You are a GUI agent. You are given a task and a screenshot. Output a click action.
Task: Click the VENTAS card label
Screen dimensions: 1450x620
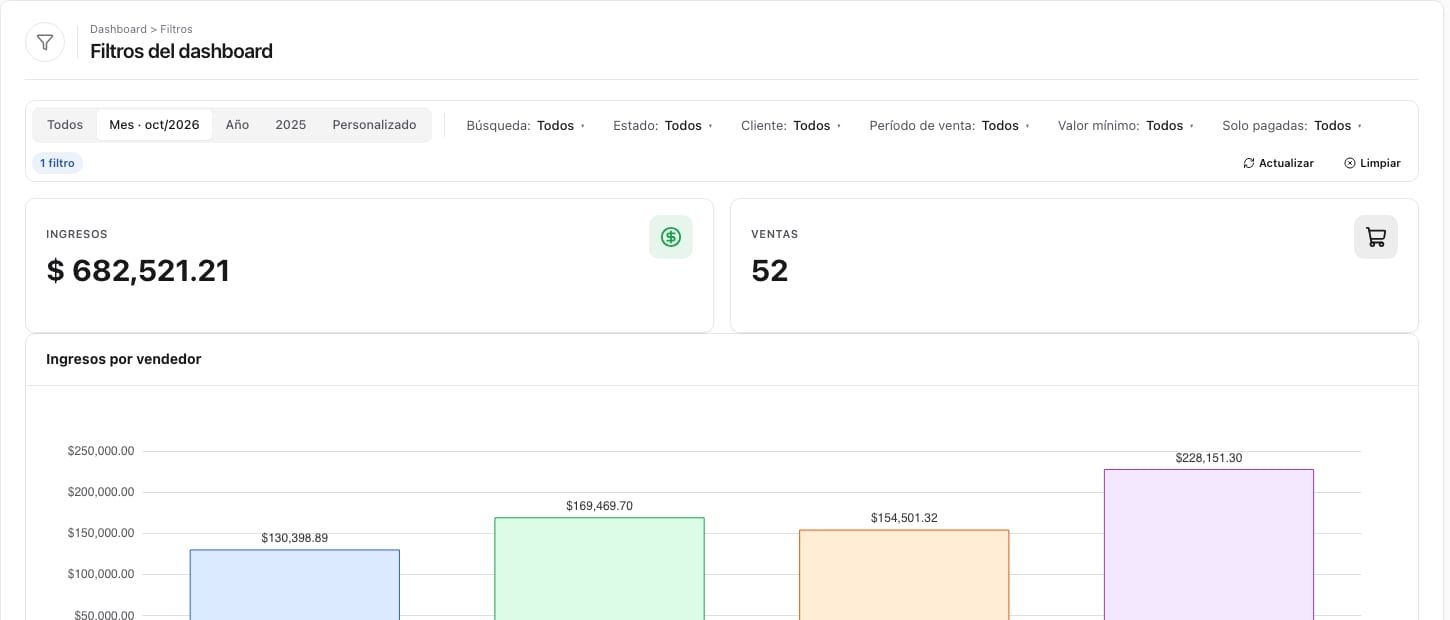point(775,234)
